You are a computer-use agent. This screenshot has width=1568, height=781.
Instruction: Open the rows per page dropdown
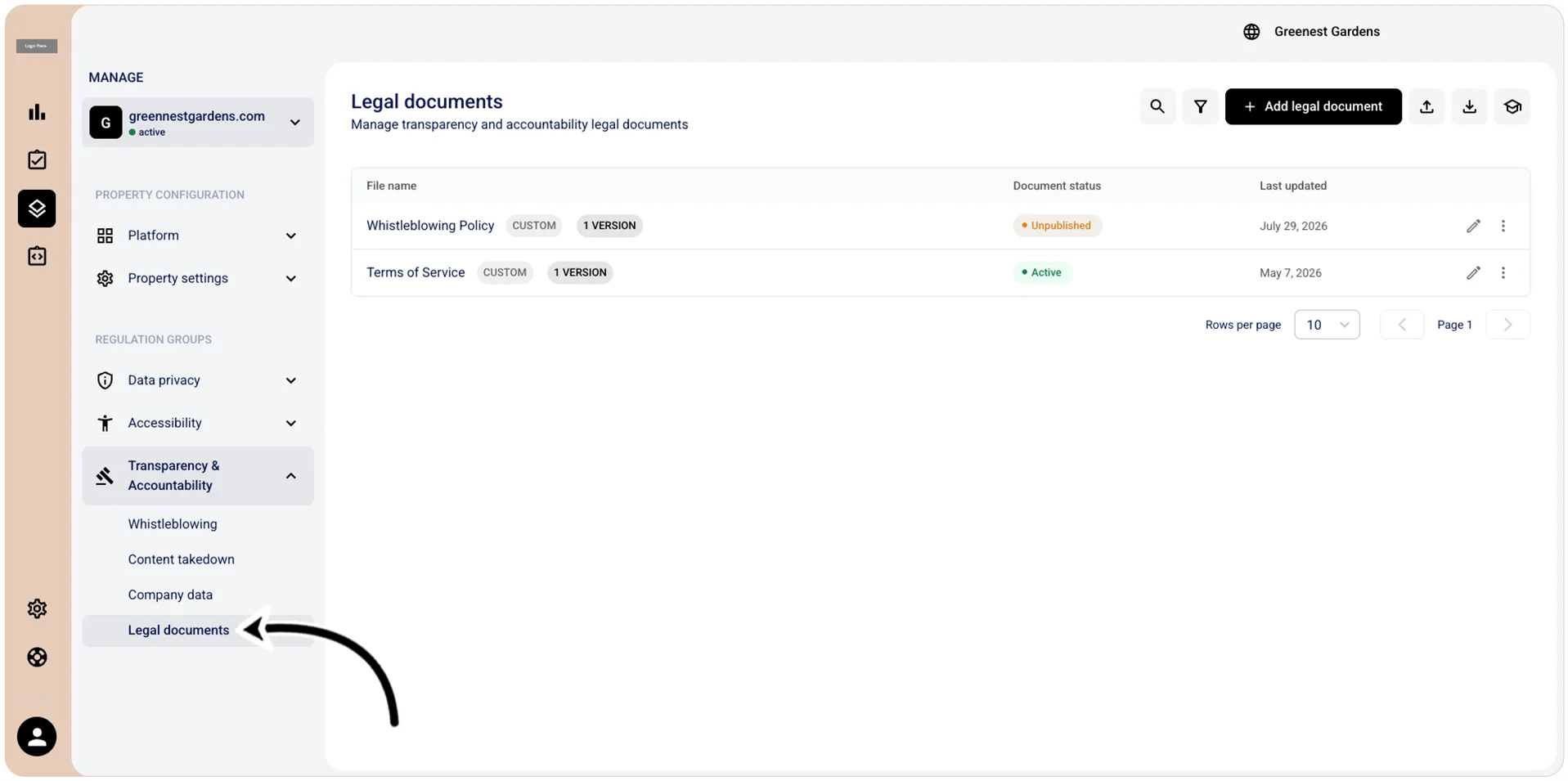tap(1327, 325)
